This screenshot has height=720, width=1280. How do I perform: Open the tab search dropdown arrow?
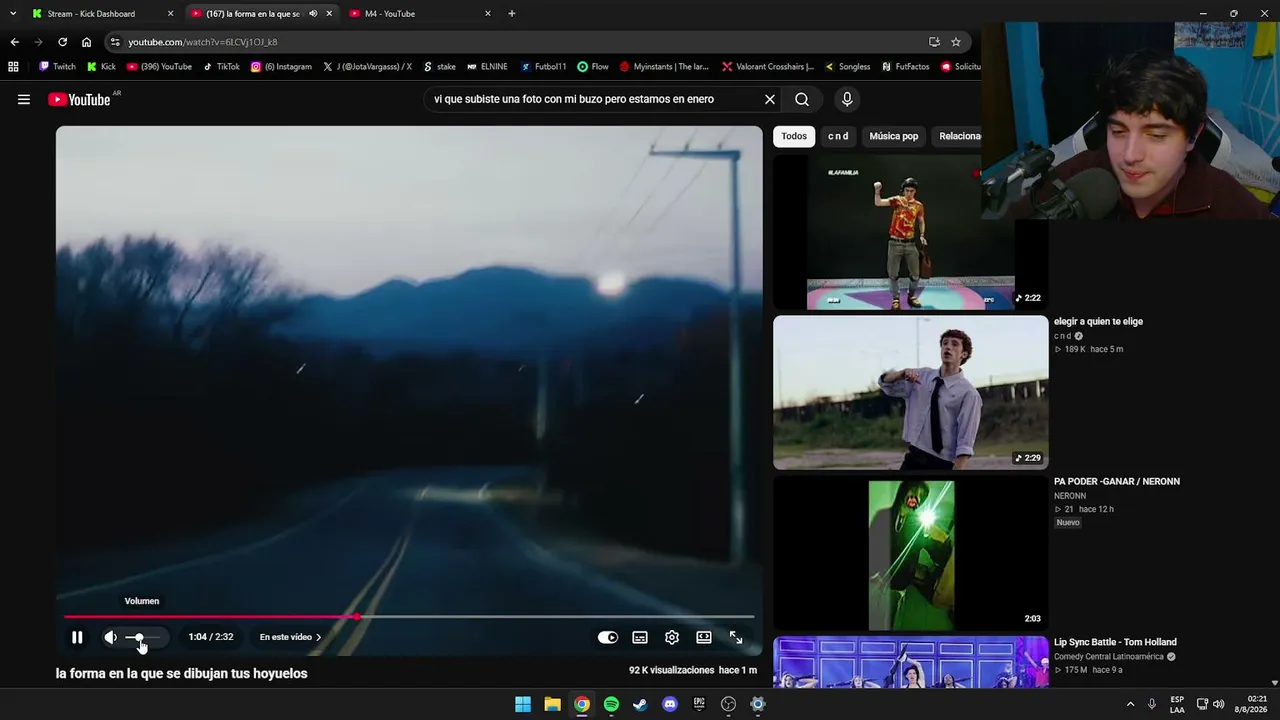13,14
